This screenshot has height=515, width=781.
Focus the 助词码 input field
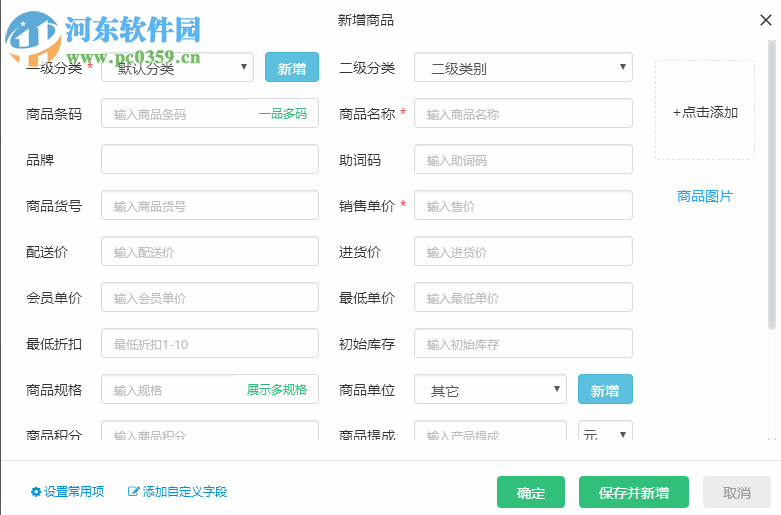point(523,159)
